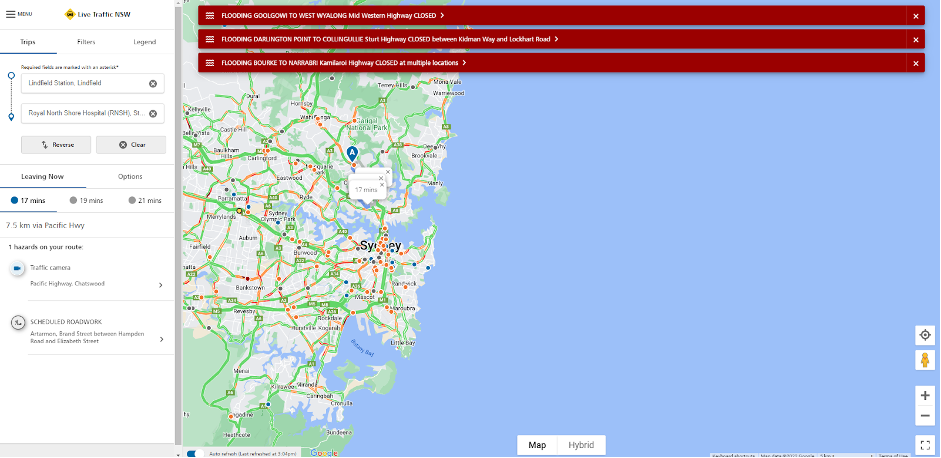Click the Clear trip button
The height and width of the screenshot is (458, 941).
[131, 145]
